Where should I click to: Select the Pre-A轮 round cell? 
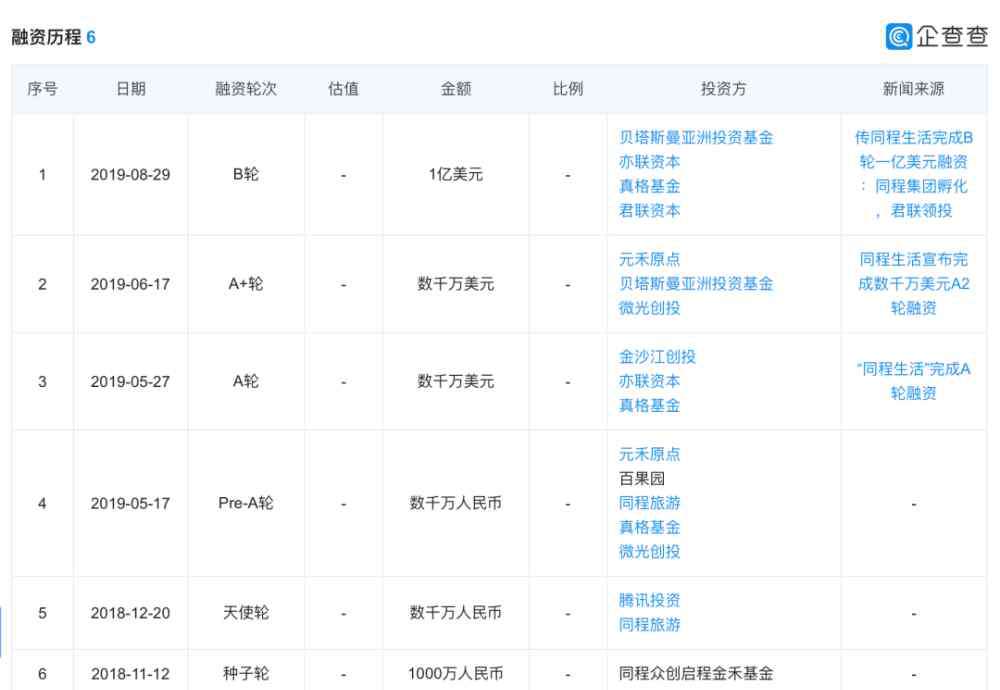[x=246, y=503]
